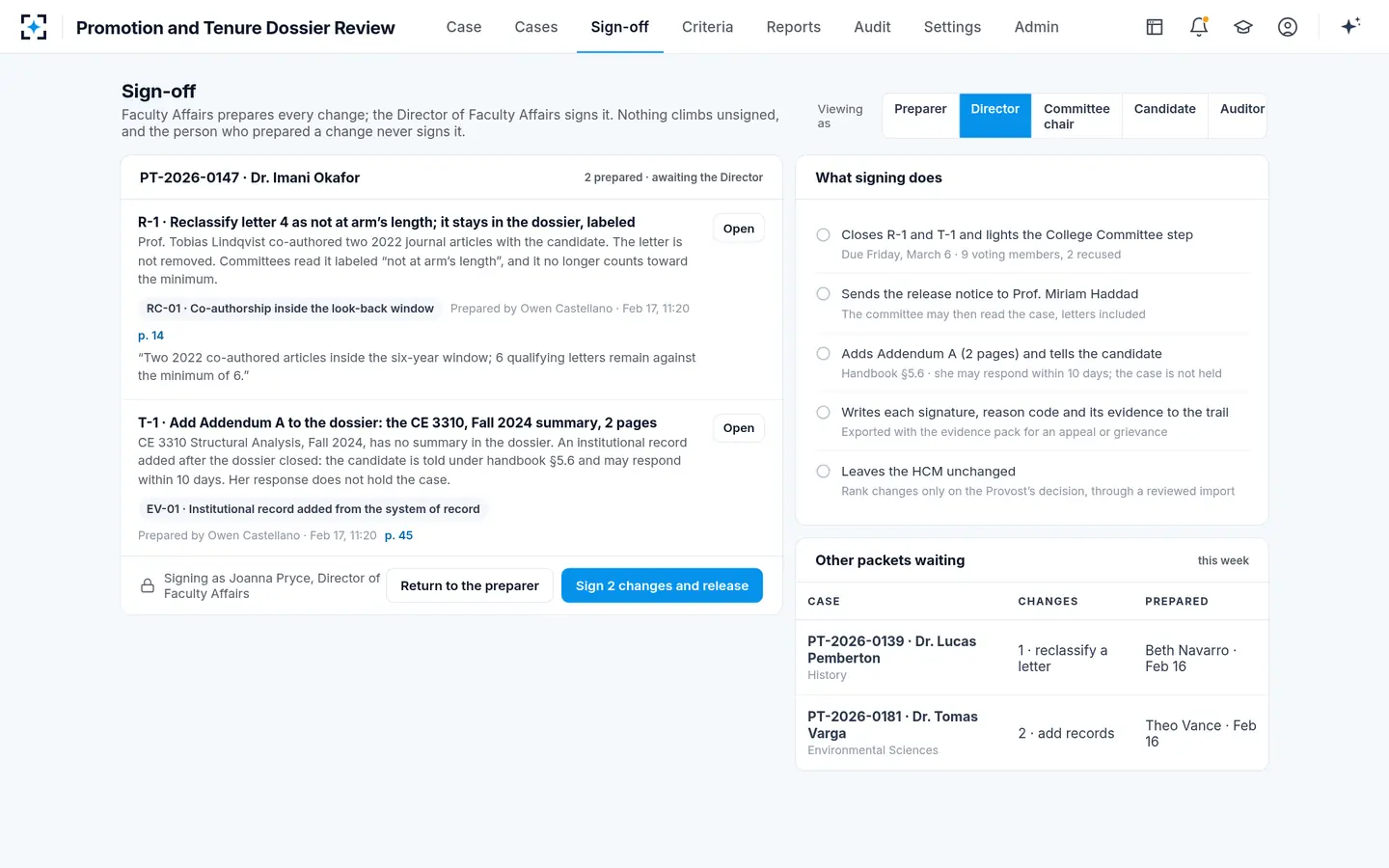Click the graduation cap icon
This screenshot has width=1389, height=868.
coord(1243,27)
